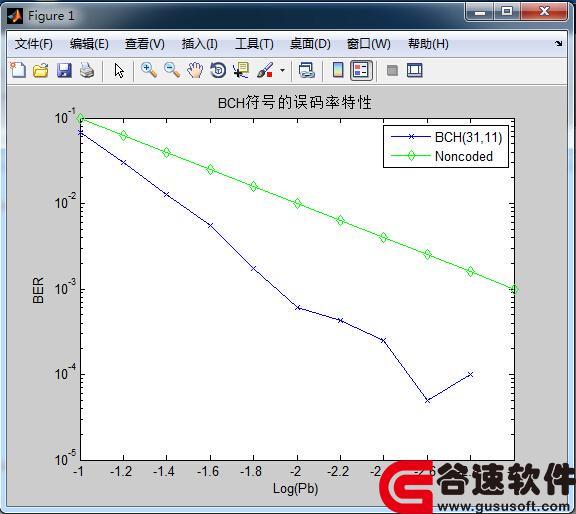The width and height of the screenshot is (576, 514).
Task: Open the 编辑(E) menu
Action: click(x=89, y=44)
